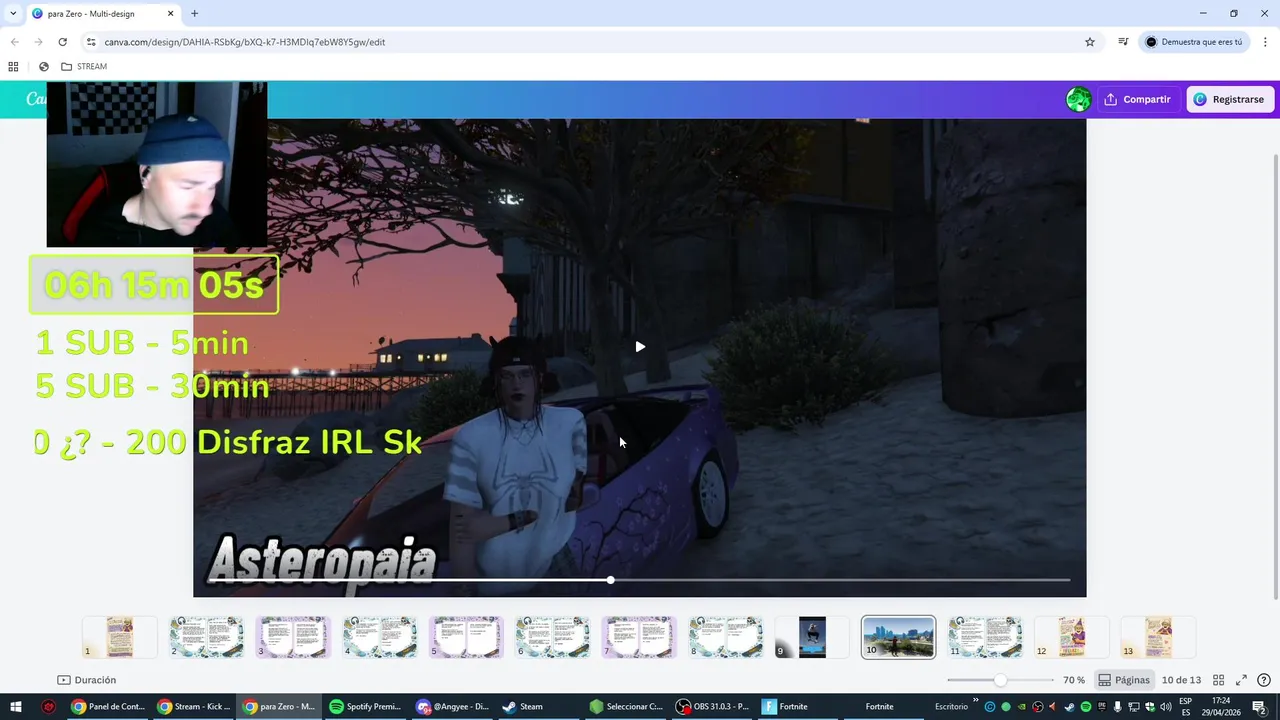
Task: Select page 11 thumbnail
Action: tap(985, 637)
